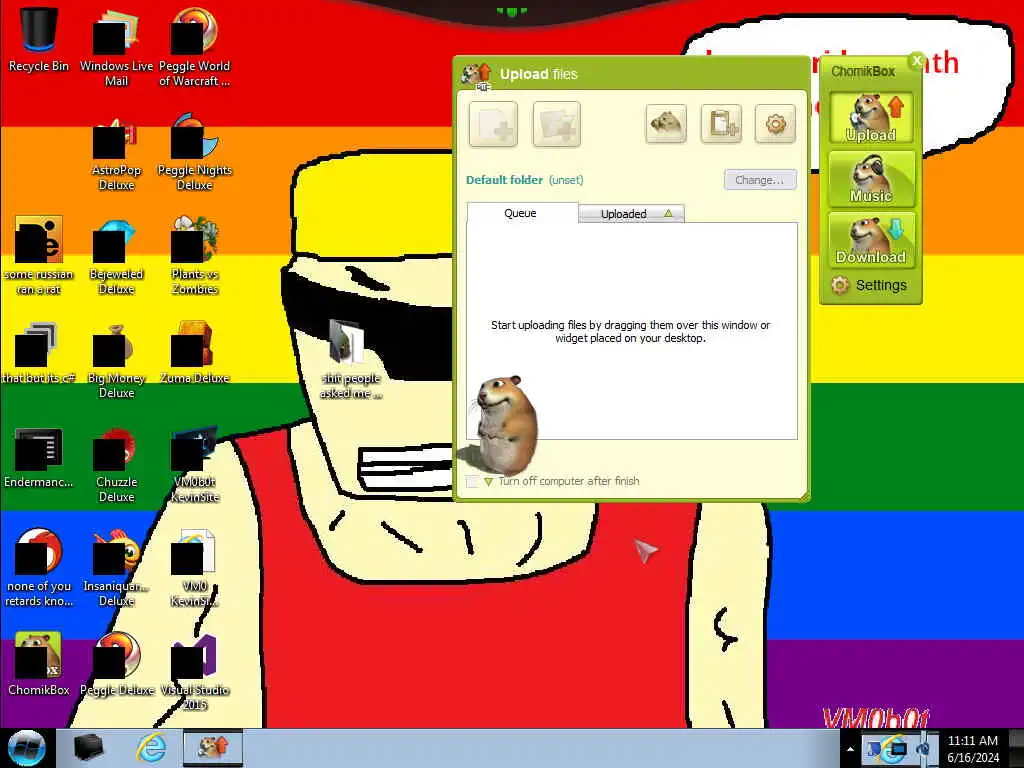Viewport: 1024px width, 768px height.
Task: Click the add file button in Upload files
Action: pyautogui.click(x=493, y=123)
